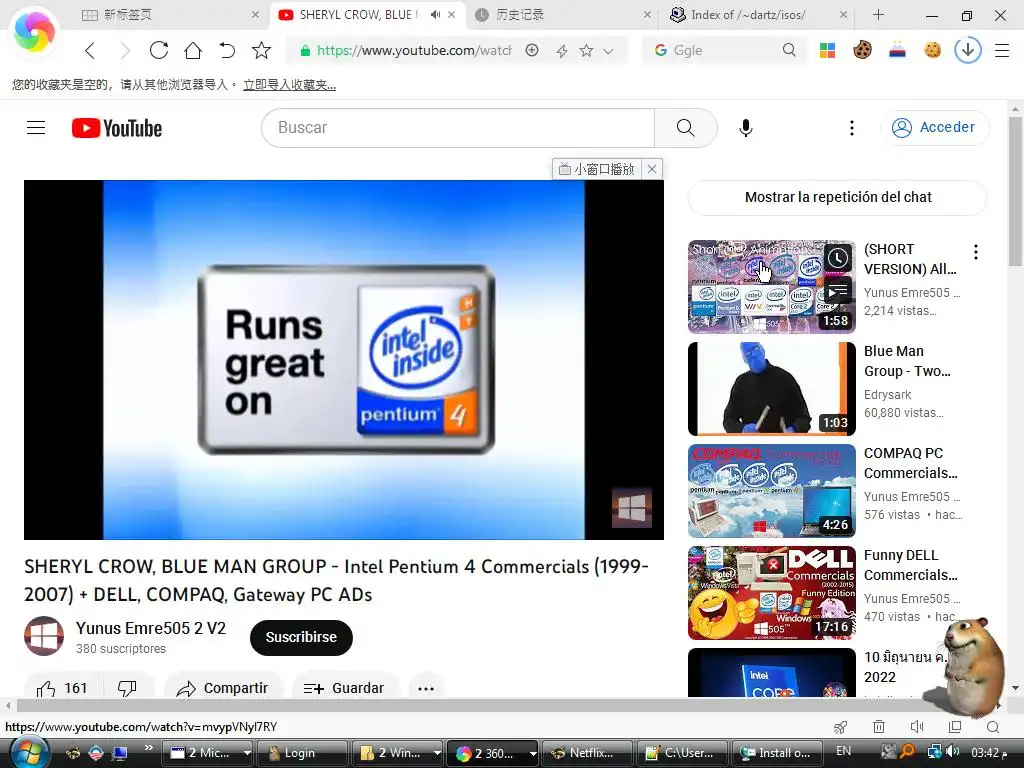Mute the SHERYL CROW tab via speaker icon
1024x768 pixels.
pyautogui.click(x=435, y=14)
